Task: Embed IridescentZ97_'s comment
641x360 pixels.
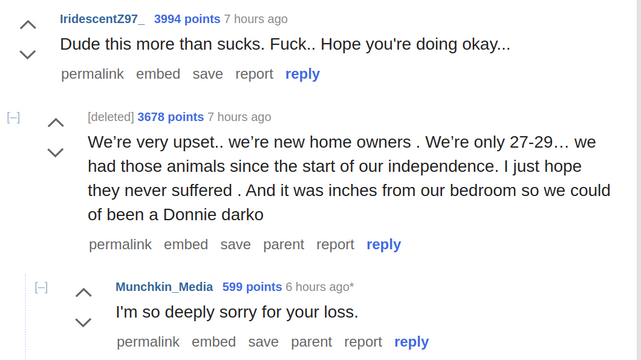Action: click(158, 74)
